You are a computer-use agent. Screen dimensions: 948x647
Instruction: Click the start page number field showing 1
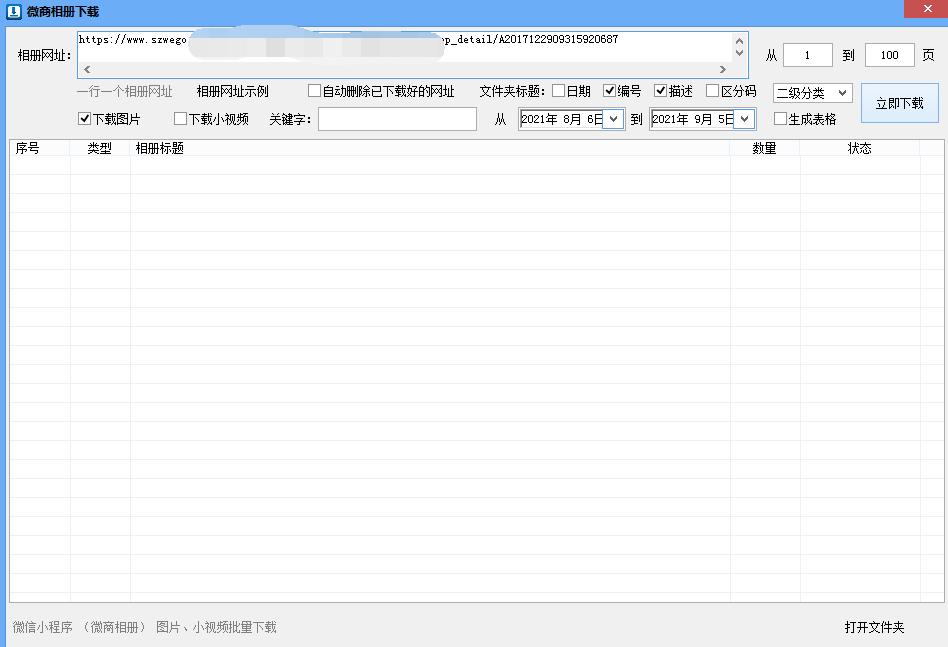tap(806, 55)
